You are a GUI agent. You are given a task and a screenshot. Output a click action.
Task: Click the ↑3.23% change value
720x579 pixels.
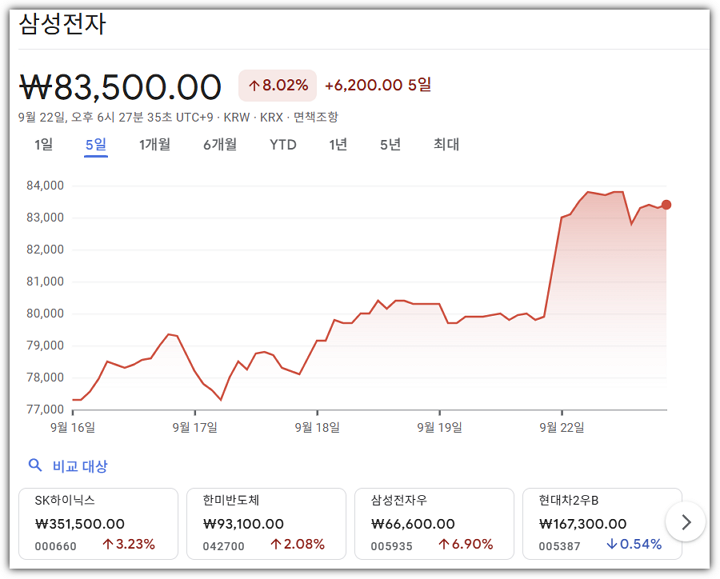pos(129,545)
